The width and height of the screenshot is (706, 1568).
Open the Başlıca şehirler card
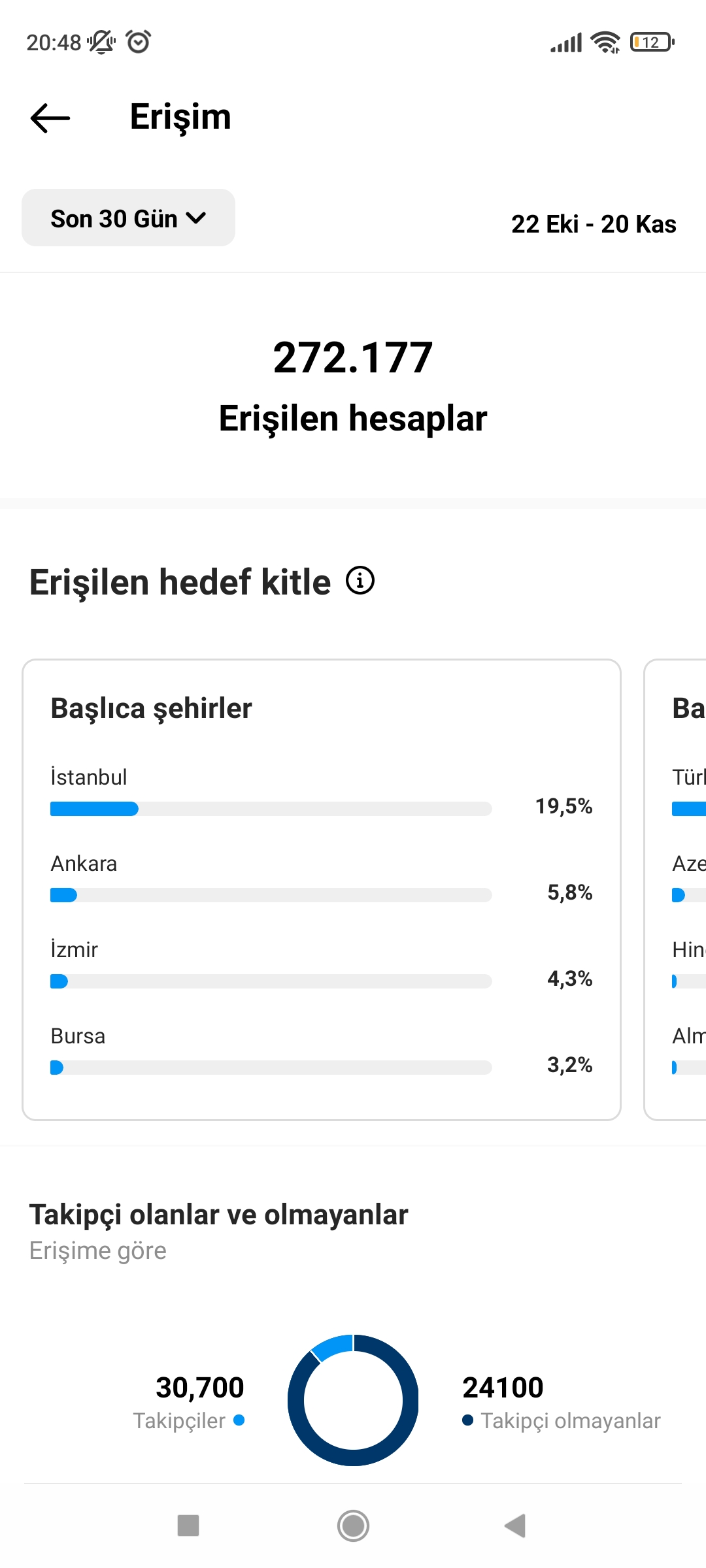pos(322,890)
